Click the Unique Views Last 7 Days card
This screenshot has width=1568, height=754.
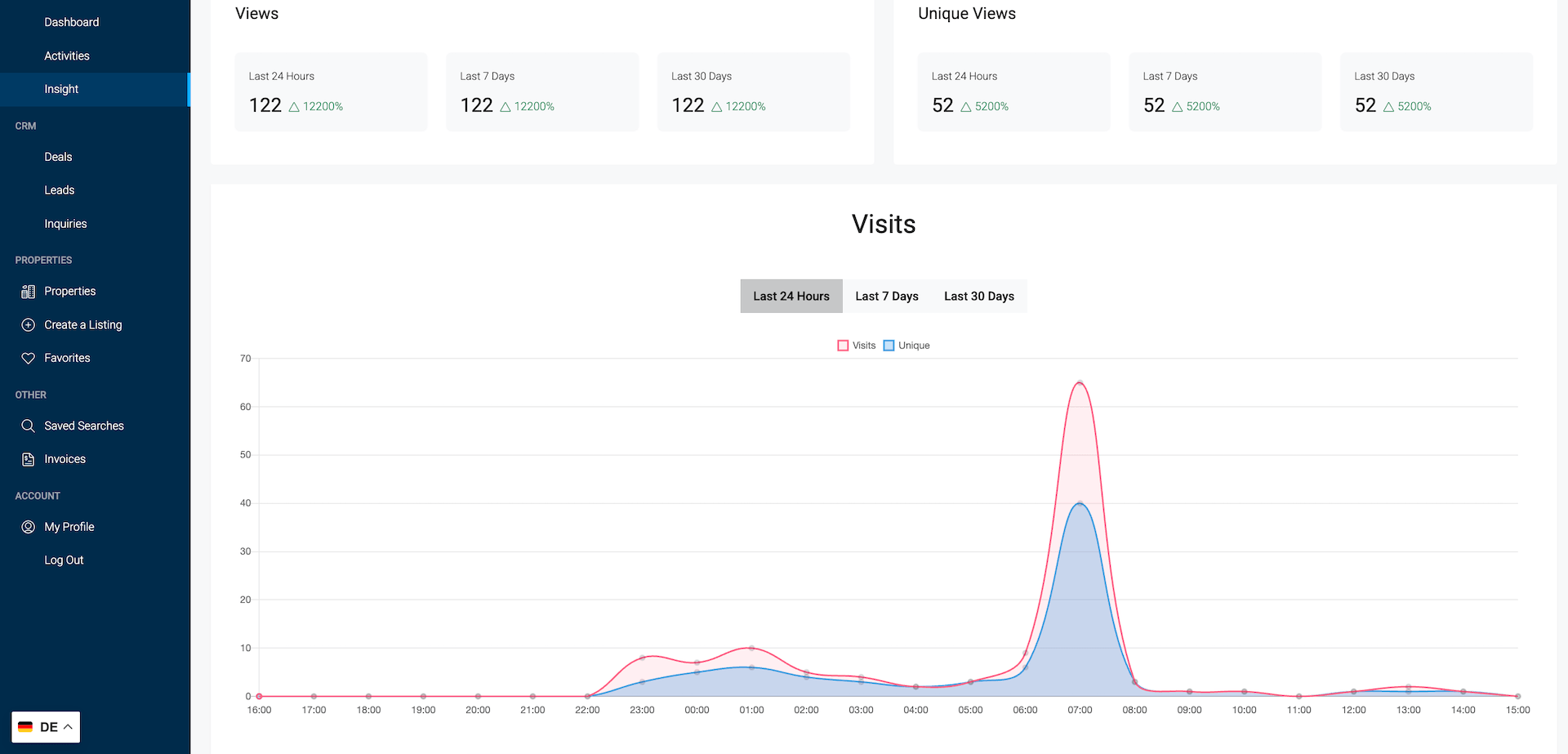click(1225, 92)
